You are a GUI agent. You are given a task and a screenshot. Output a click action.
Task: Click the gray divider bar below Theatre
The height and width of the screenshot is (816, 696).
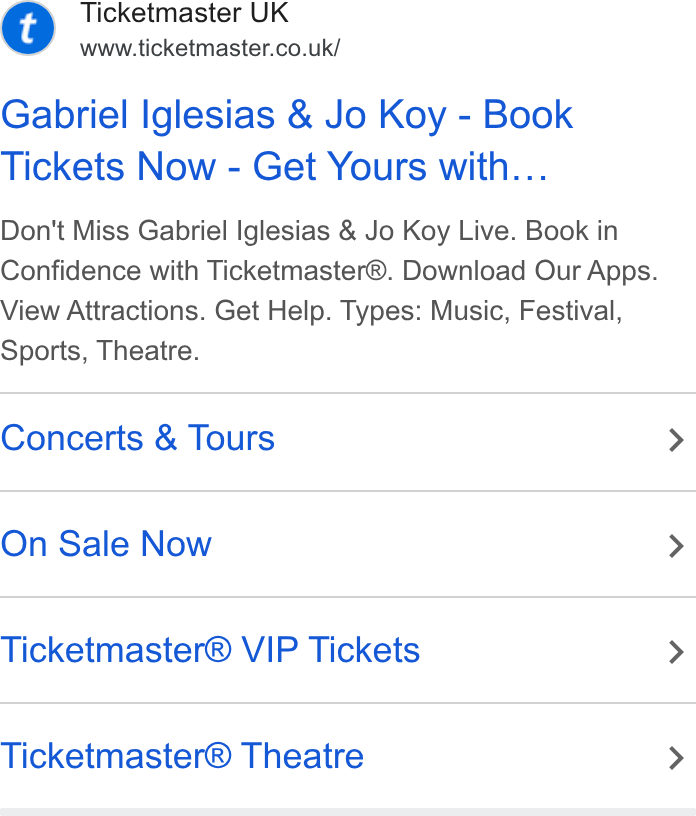(x=348, y=812)
